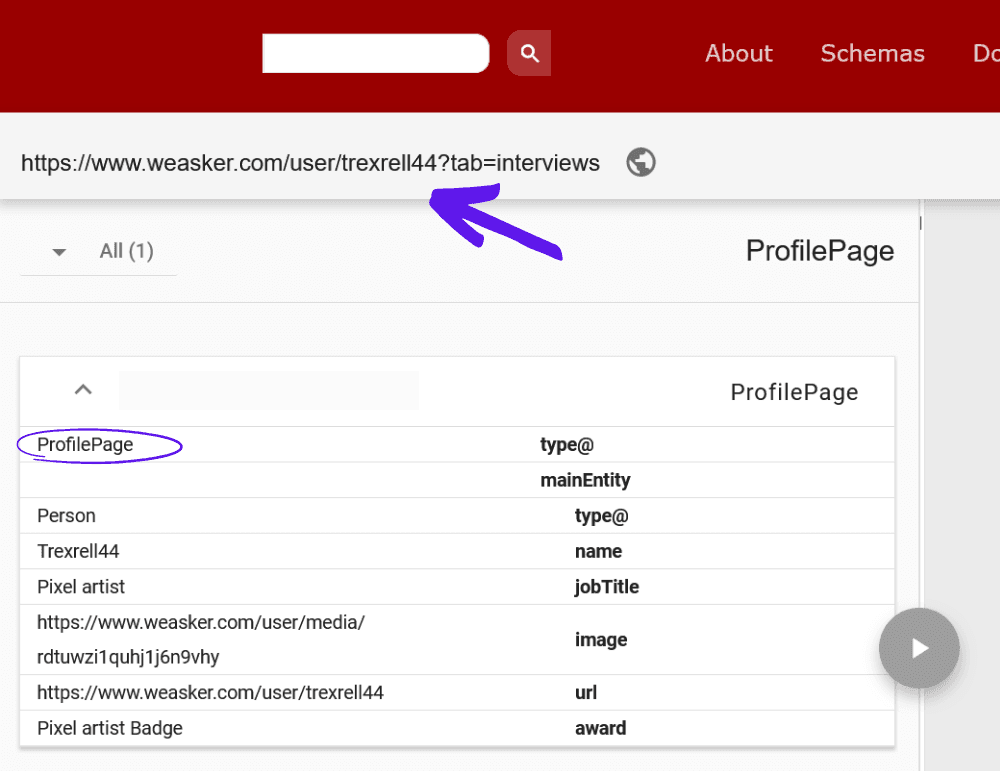Select the Pixel artist jobTitle row
The image size is (1000, 771).
81,587
